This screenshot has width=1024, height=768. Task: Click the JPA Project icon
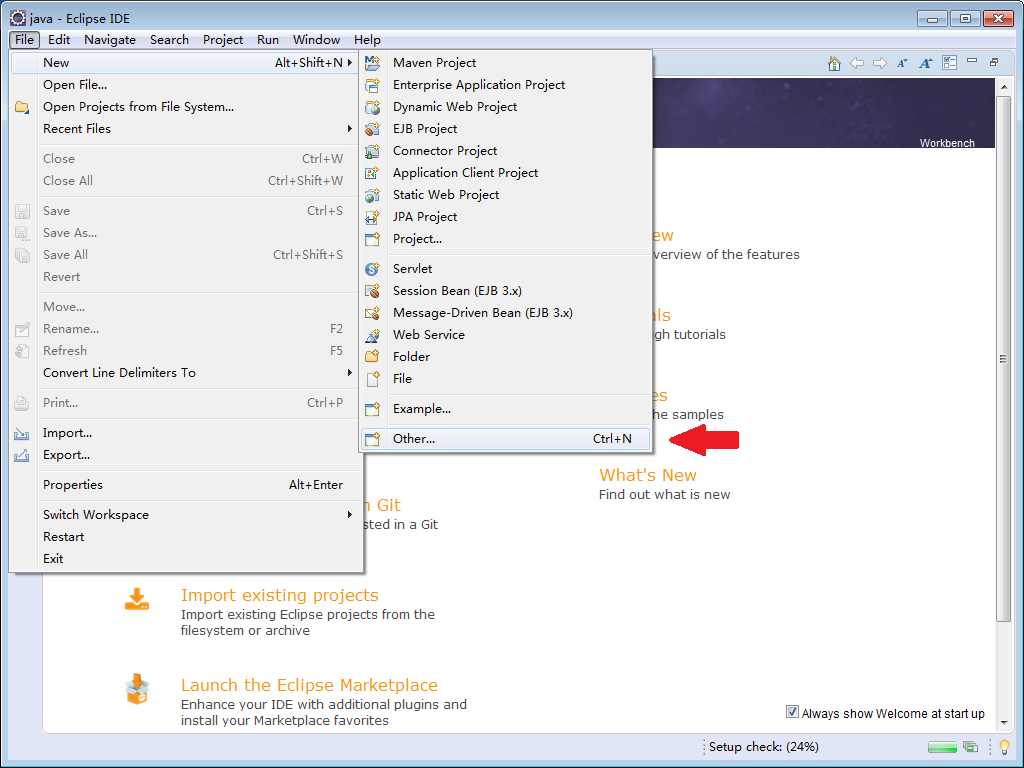pos(372,217)
